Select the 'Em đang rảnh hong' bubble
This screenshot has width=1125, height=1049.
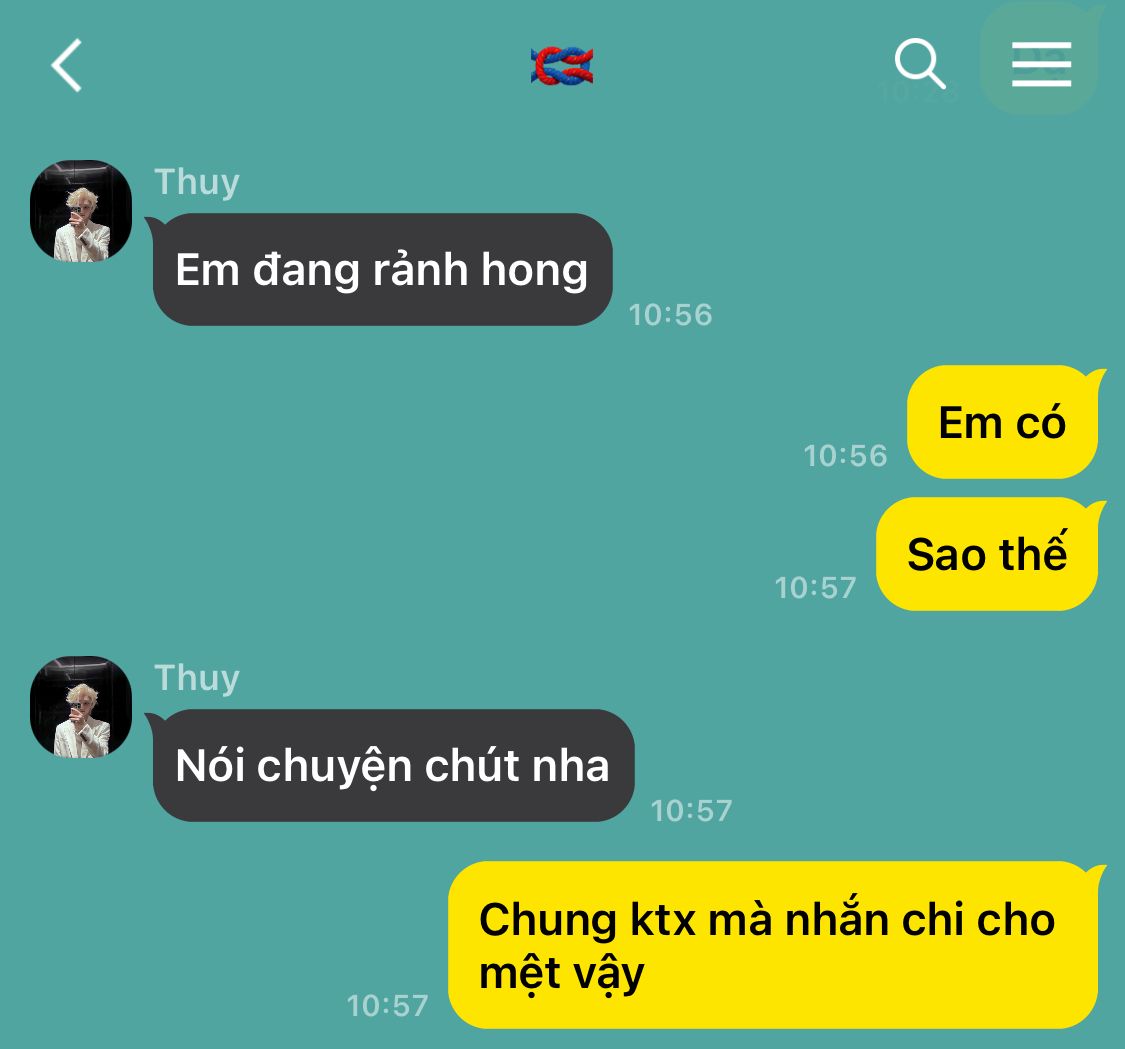coord(382,269)
